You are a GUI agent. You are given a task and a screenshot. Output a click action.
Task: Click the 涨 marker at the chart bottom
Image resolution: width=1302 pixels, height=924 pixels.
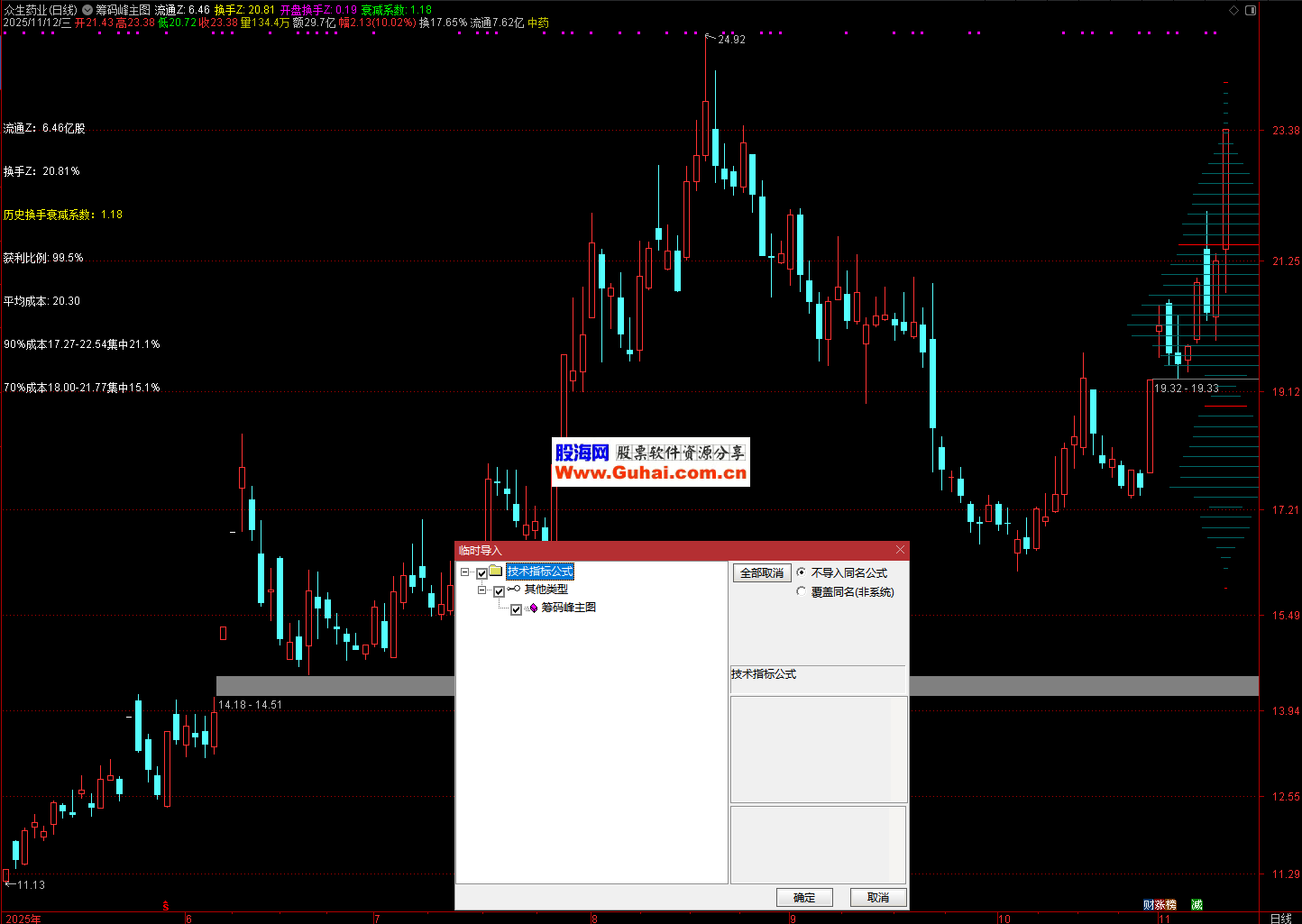1159,905
